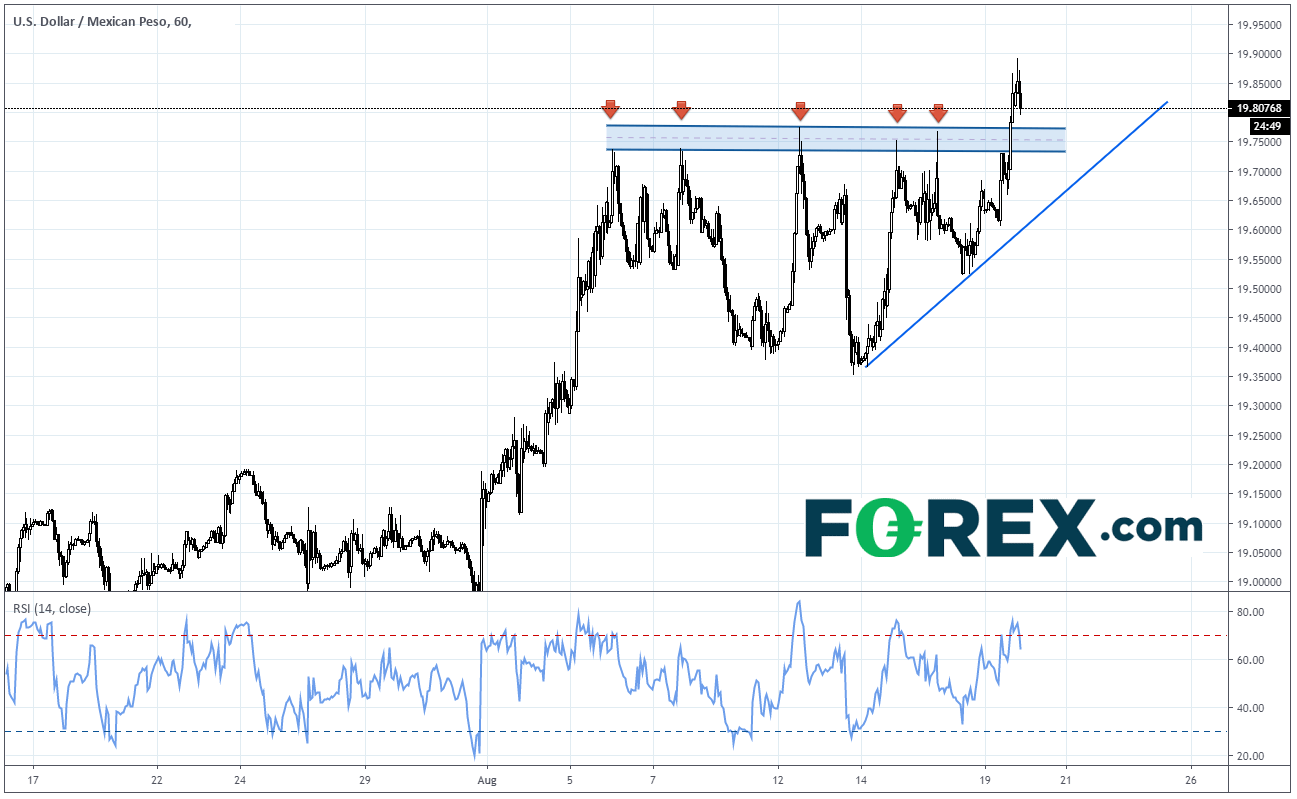Open the RSI (14, close) indicator label
Screen dimensions: 1297x799
click(x=51, y=608)
